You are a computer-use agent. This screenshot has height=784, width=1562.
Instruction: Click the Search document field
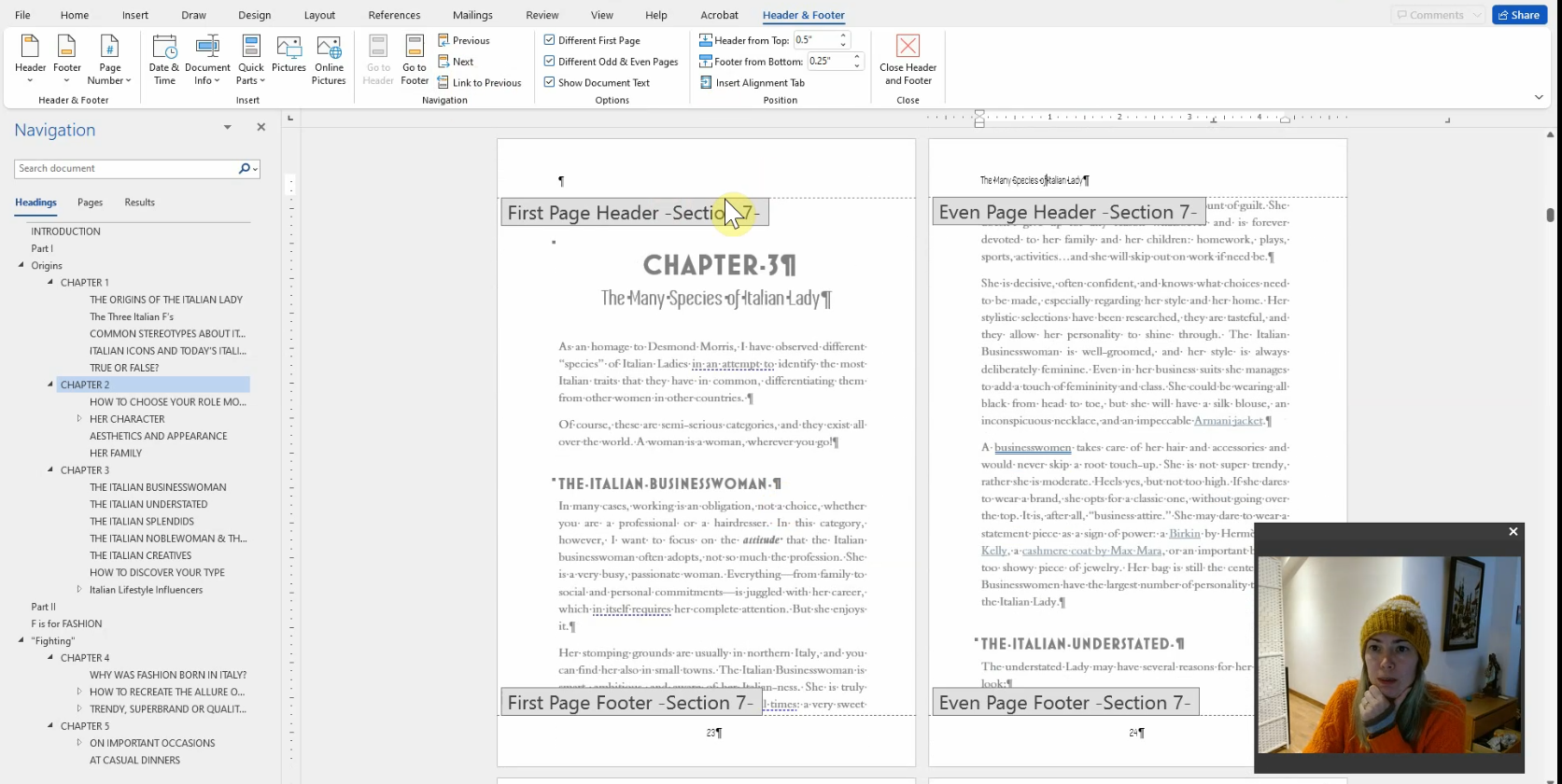[126, 168]
